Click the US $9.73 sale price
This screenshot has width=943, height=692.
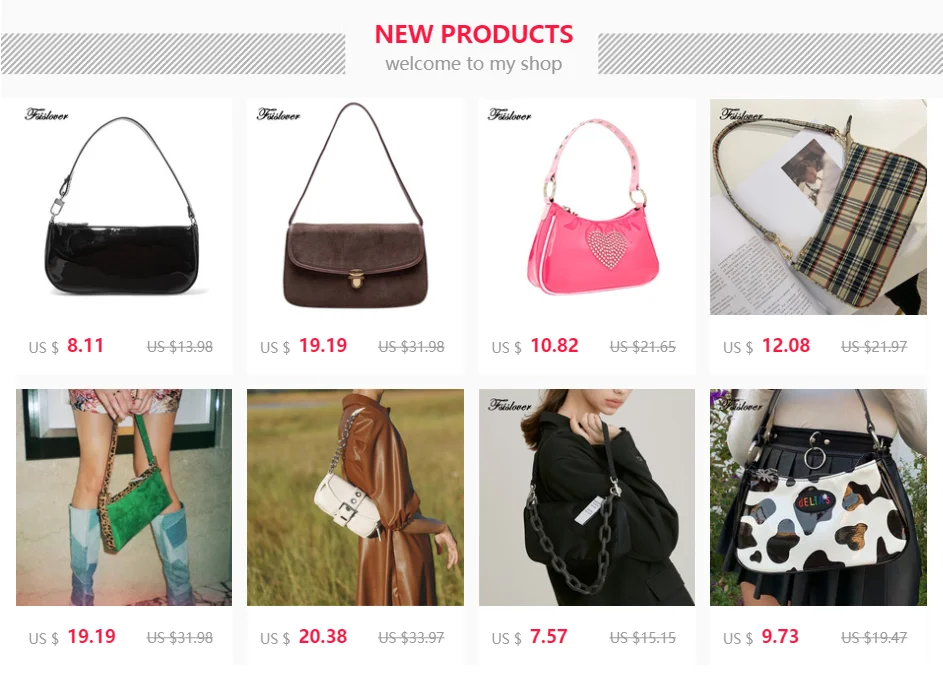[x=761, y=637]
